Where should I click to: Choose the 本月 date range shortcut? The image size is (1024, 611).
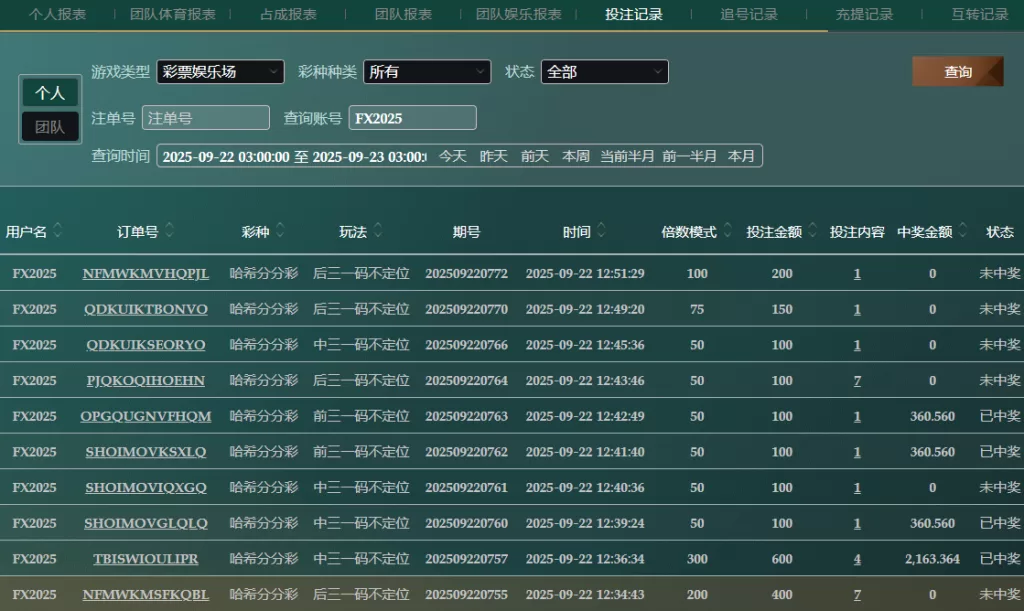[x=741, y=156]
